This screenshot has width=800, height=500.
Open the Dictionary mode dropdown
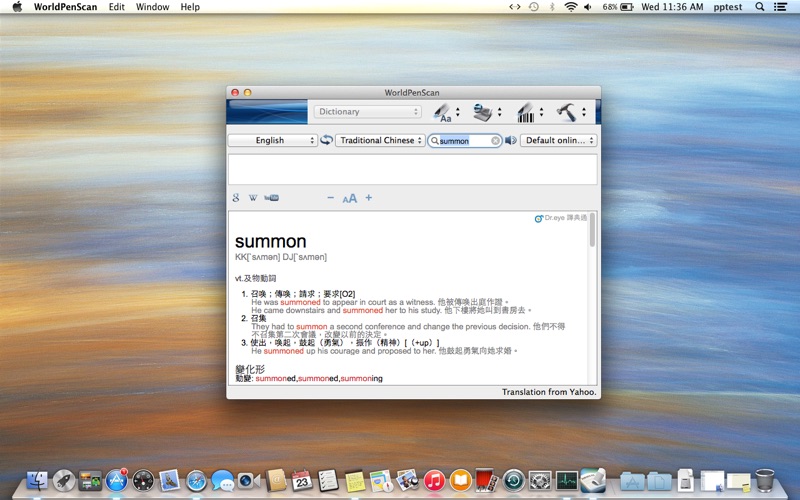click(367, 112)
